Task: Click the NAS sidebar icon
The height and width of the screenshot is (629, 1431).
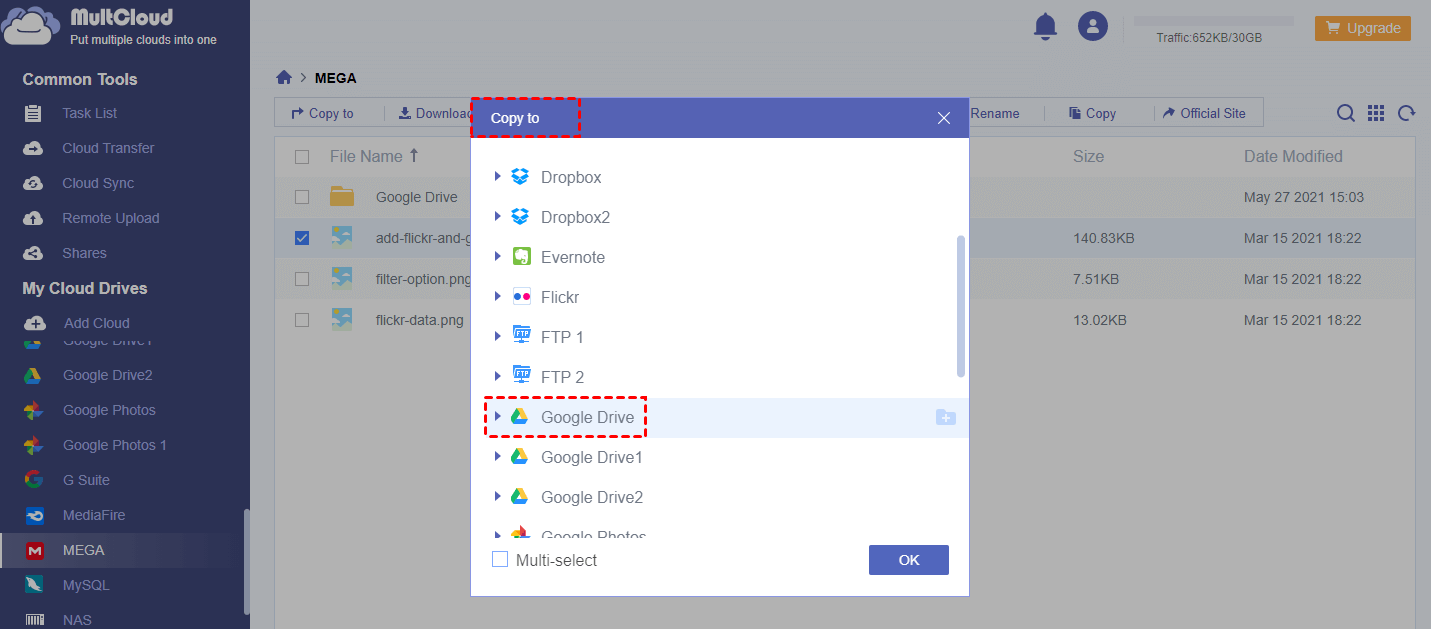Action: (x=34, y=620)
